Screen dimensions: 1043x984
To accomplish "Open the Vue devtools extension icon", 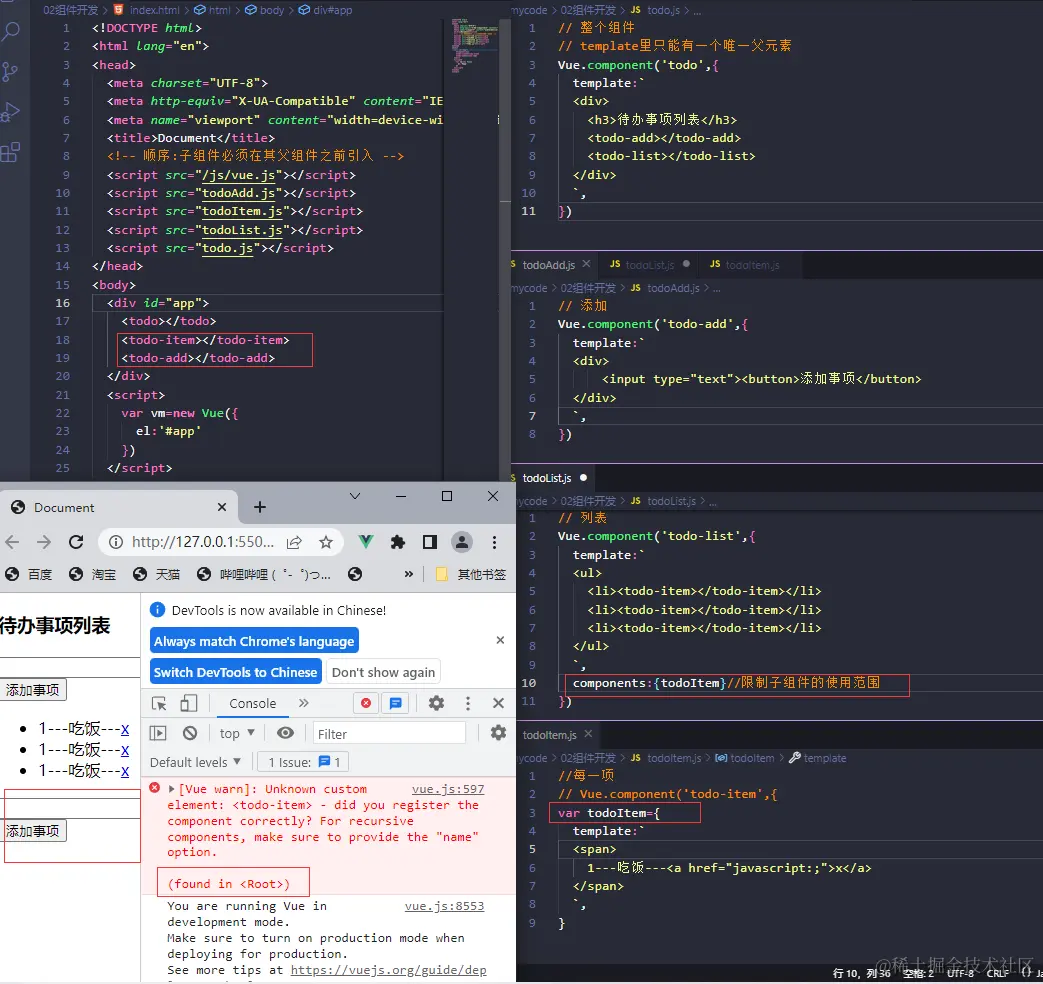I will click(x=366, y=542).
